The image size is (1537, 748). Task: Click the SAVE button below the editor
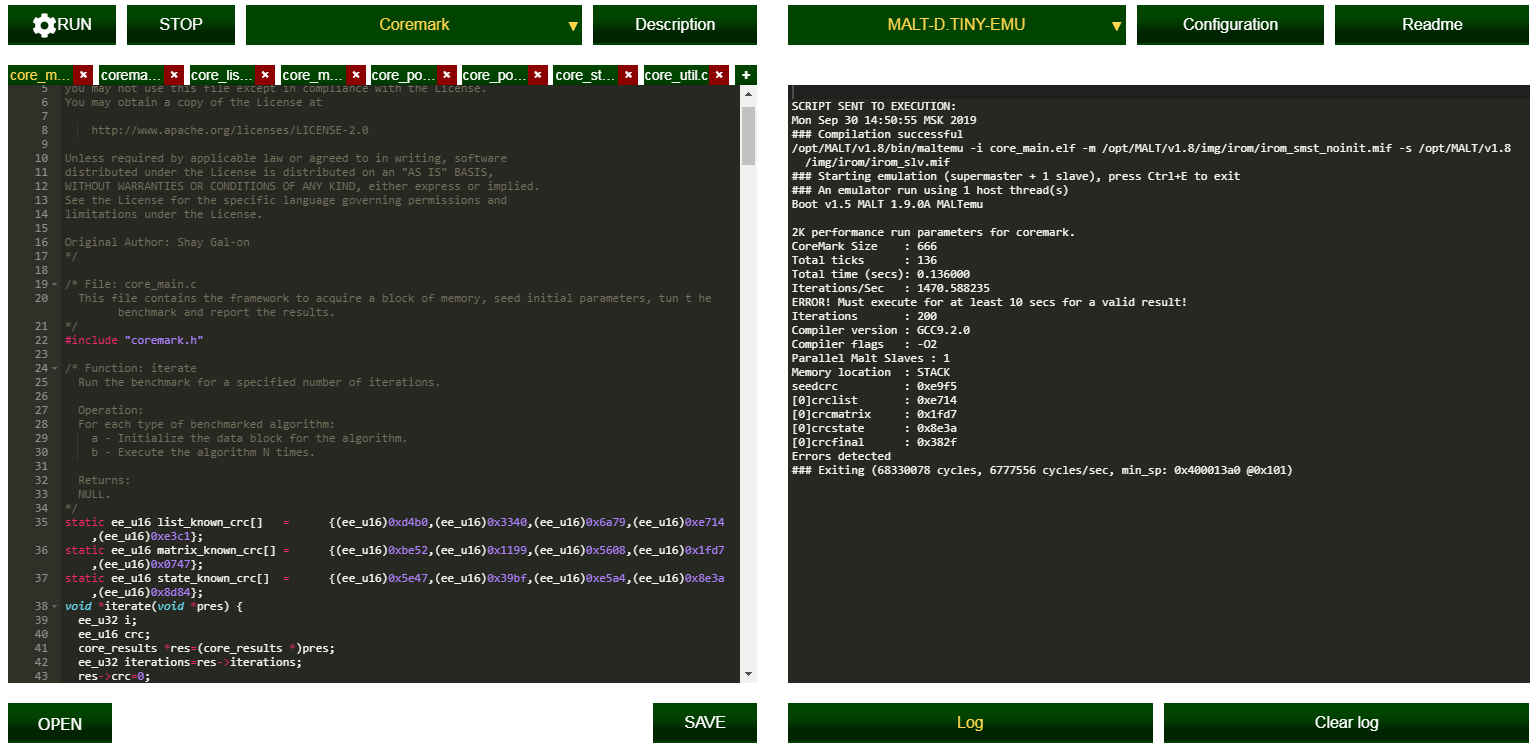[705, 723]
